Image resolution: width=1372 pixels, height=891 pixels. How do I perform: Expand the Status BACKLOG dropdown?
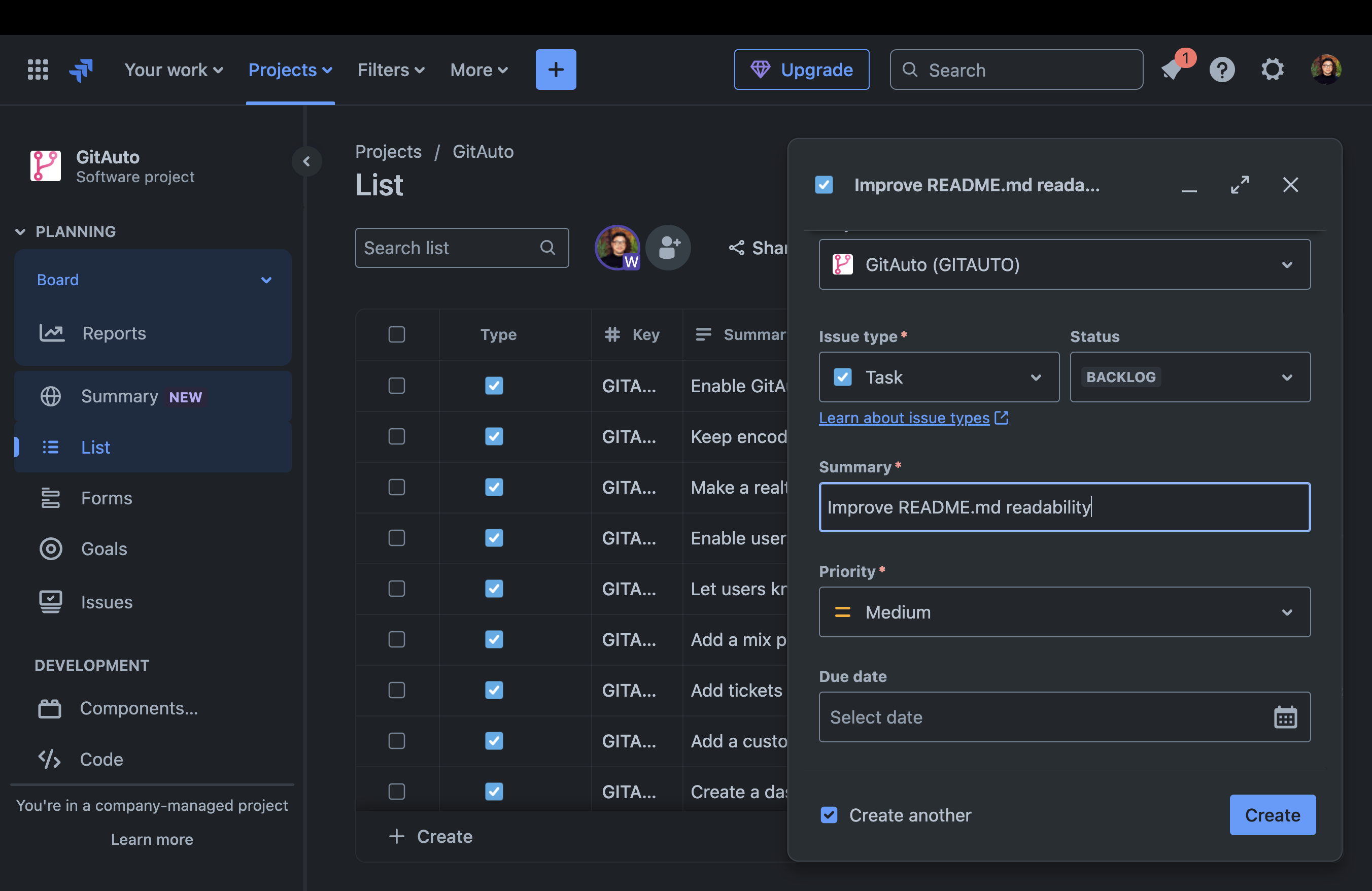[1190, 377]
